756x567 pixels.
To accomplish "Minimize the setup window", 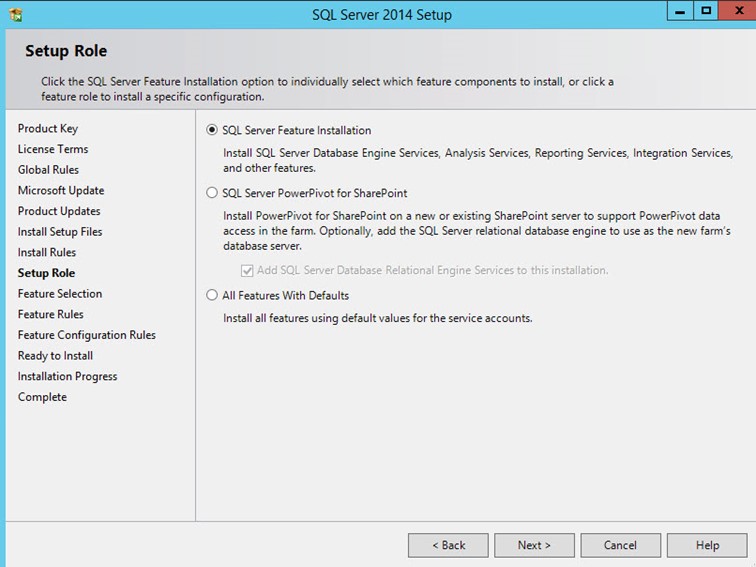I will pos(680,11).
